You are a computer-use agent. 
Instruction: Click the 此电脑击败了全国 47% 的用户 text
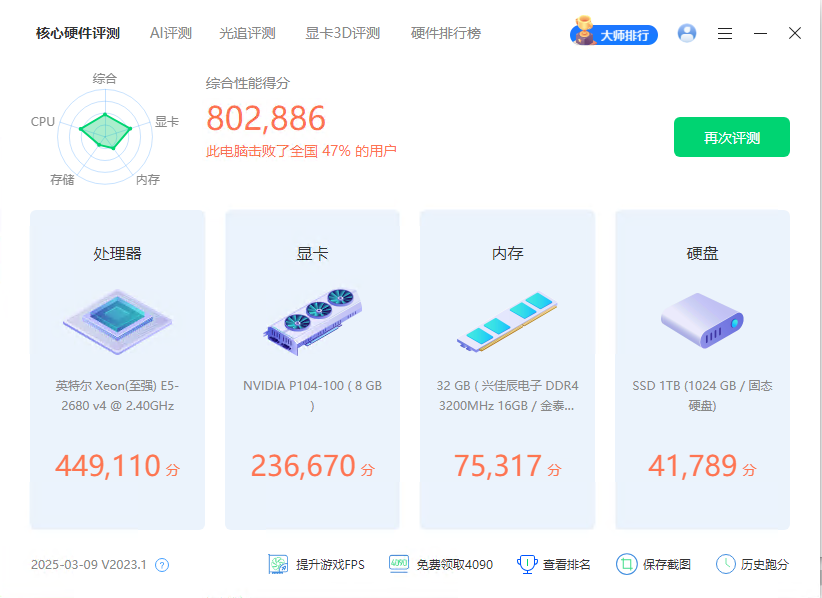click(x=301, y=151)
